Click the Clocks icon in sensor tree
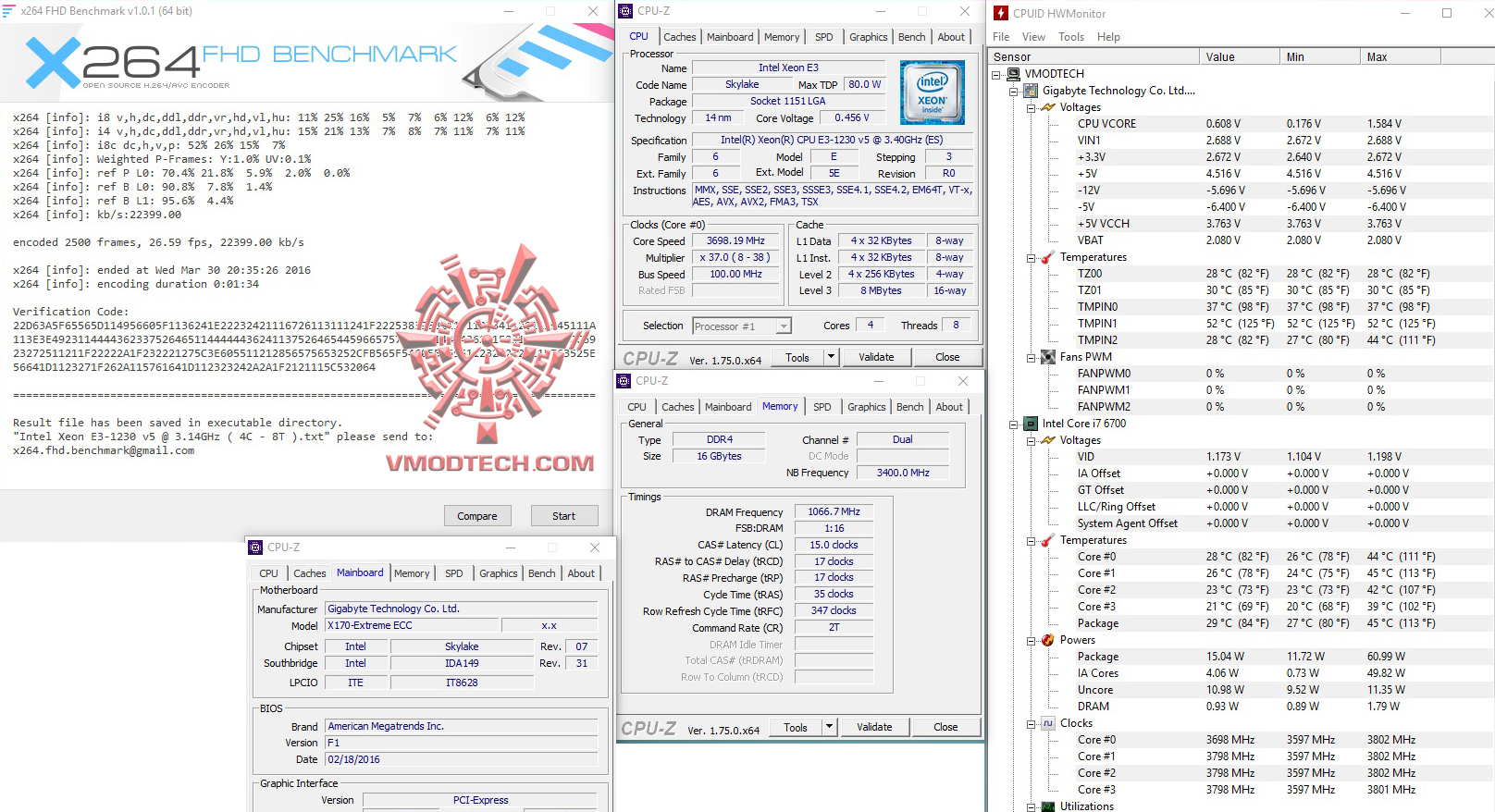The image size is (1495, 812). pyautogui.click(x=1048, y=723)
